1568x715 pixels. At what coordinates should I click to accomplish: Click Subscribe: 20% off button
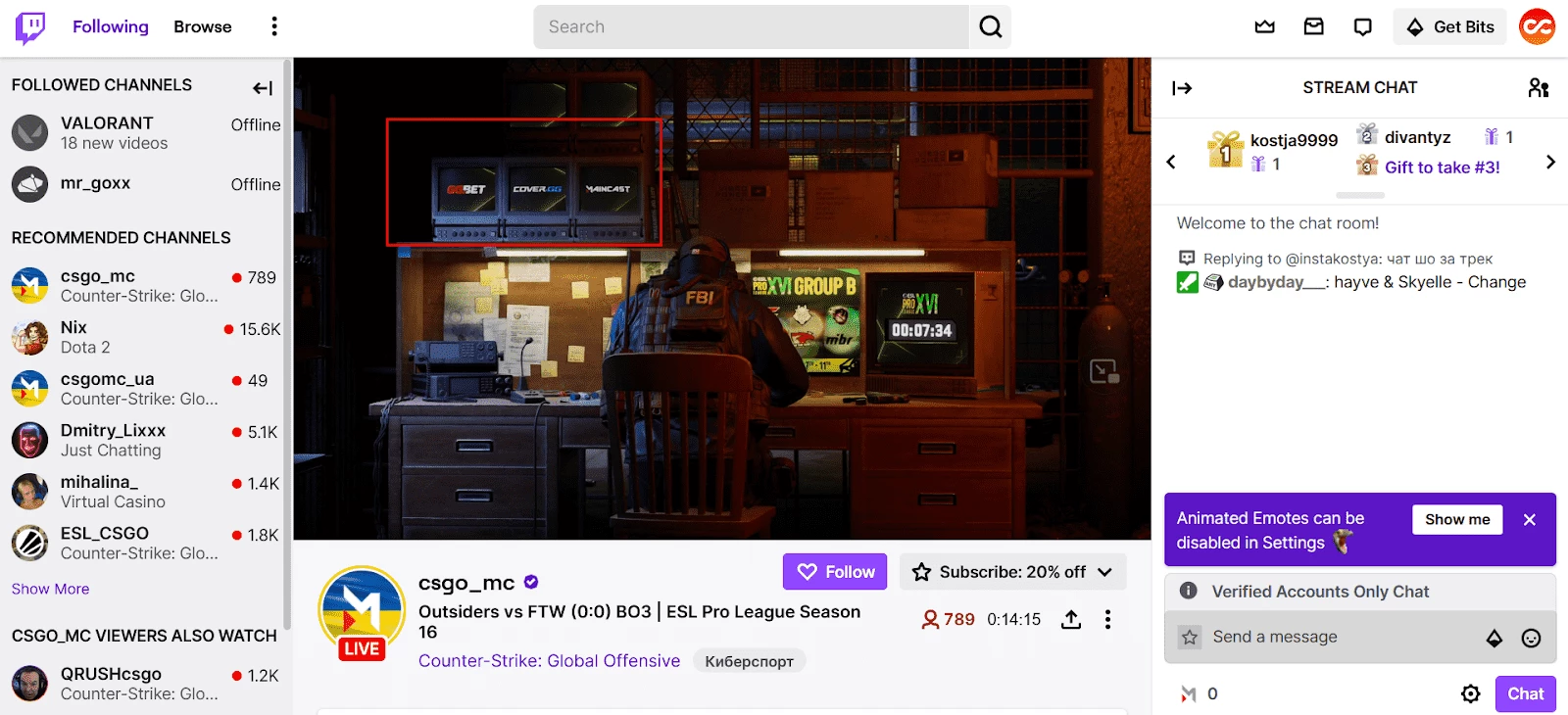coord(1012,572)
